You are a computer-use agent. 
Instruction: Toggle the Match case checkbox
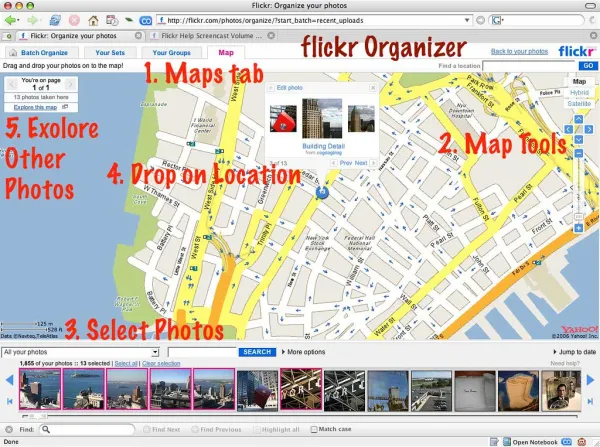tap(314, 429)
